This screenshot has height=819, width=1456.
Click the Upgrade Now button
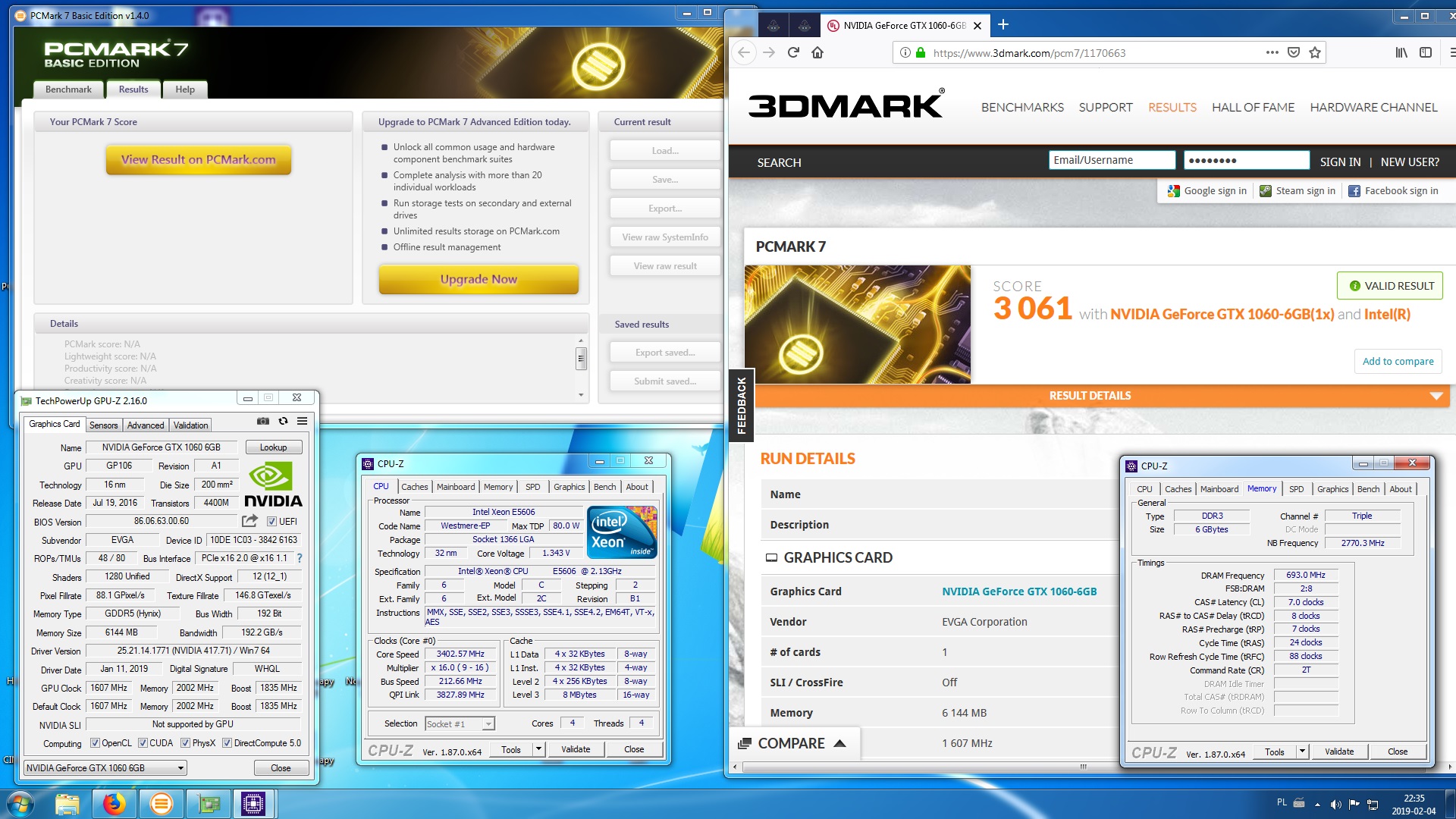479,279
